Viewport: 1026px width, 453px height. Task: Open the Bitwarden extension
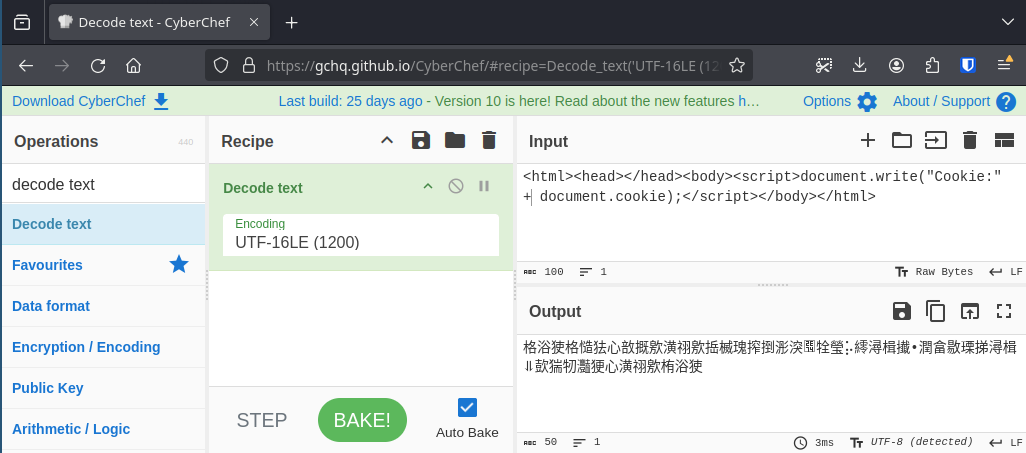tap(968, 65)
